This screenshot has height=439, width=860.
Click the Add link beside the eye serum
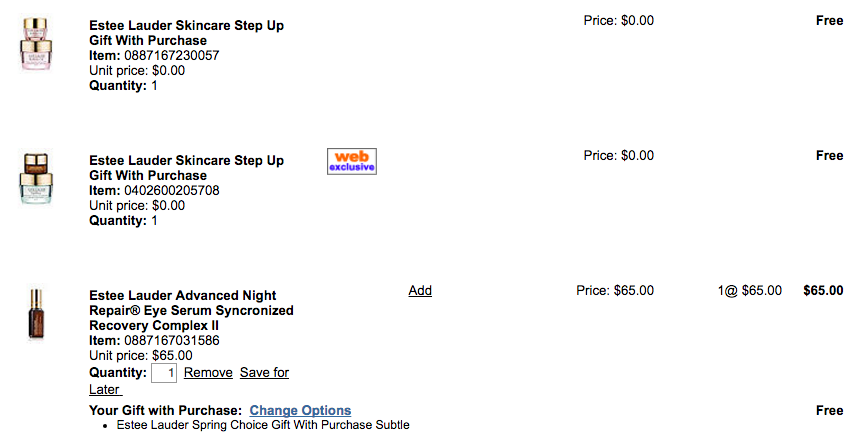pyautogui.click(x=420, y=290)
